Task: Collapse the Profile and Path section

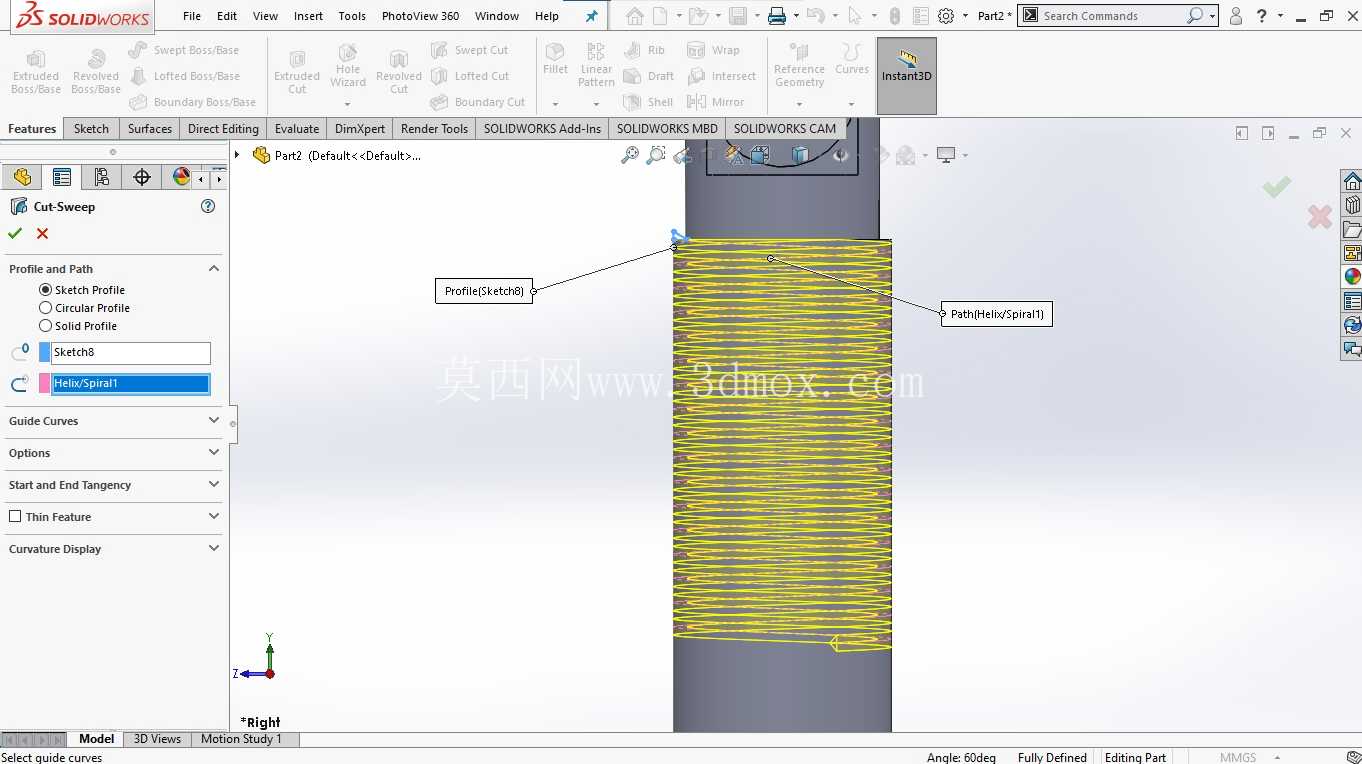Action: (x=214, y=269)
